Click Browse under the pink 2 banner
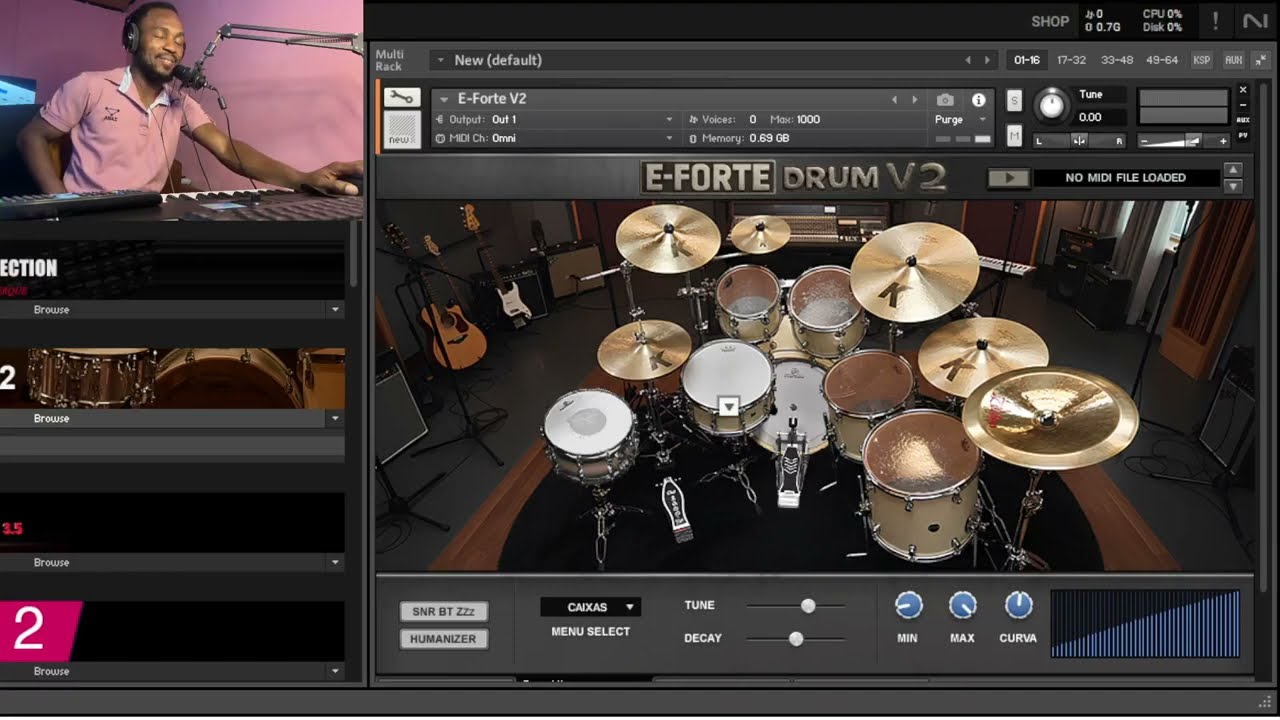This screenshot has width=1280, height=720. coord(52,671)
